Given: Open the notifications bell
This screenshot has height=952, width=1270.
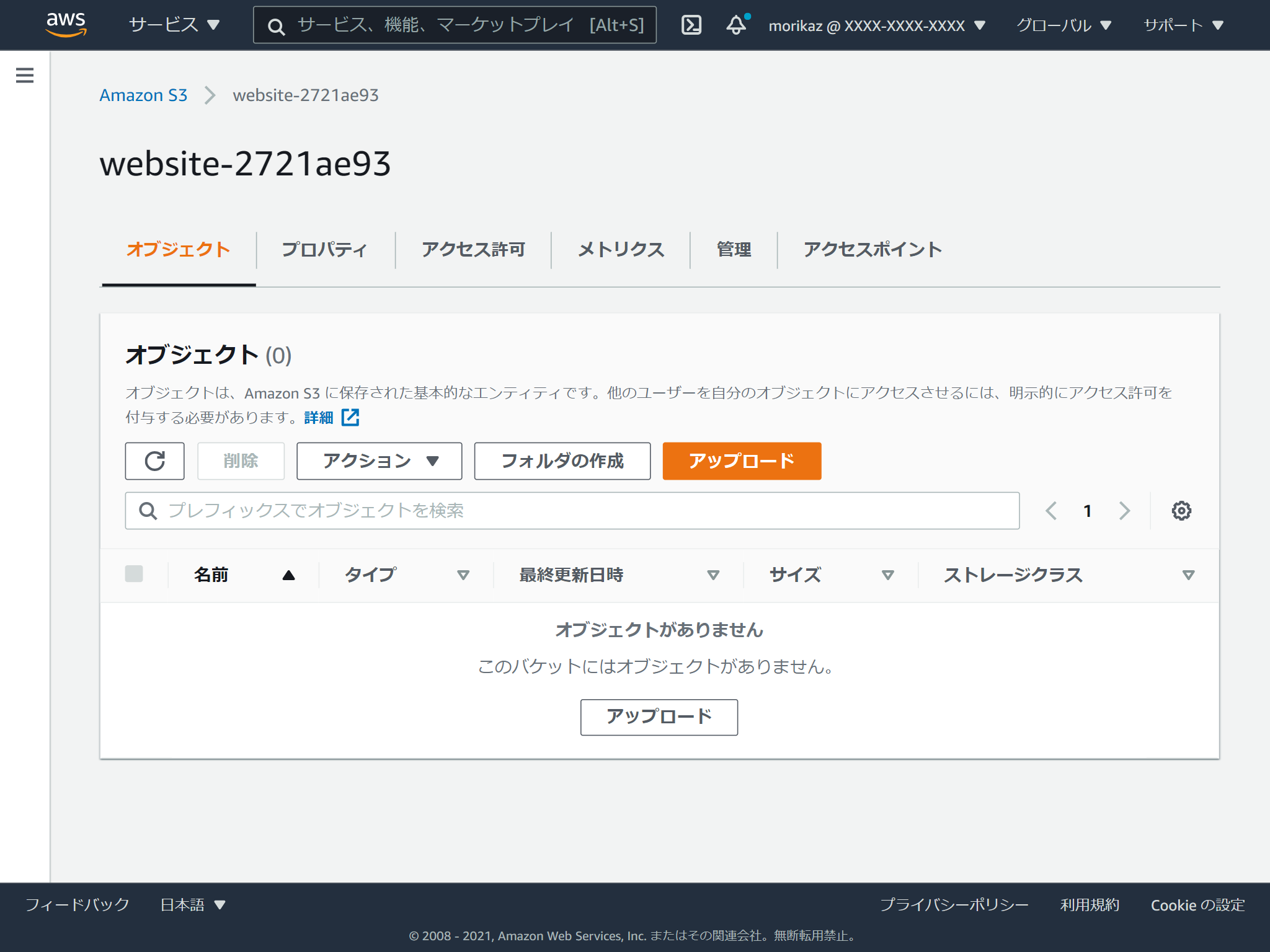Looking at the screenshot, I should [x=736, y=25].
